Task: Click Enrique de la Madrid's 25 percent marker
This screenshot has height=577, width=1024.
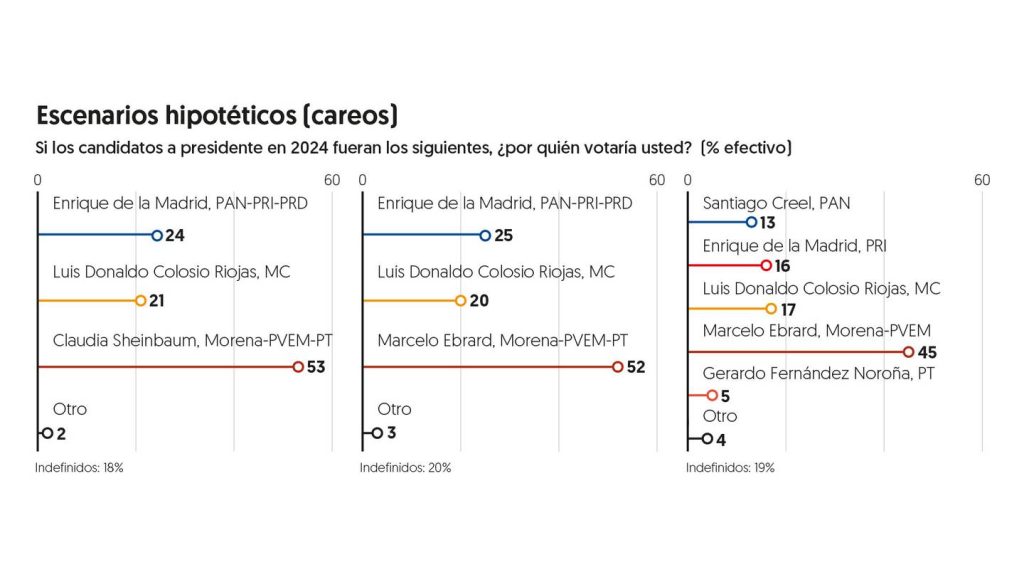Action: point(485,236)
